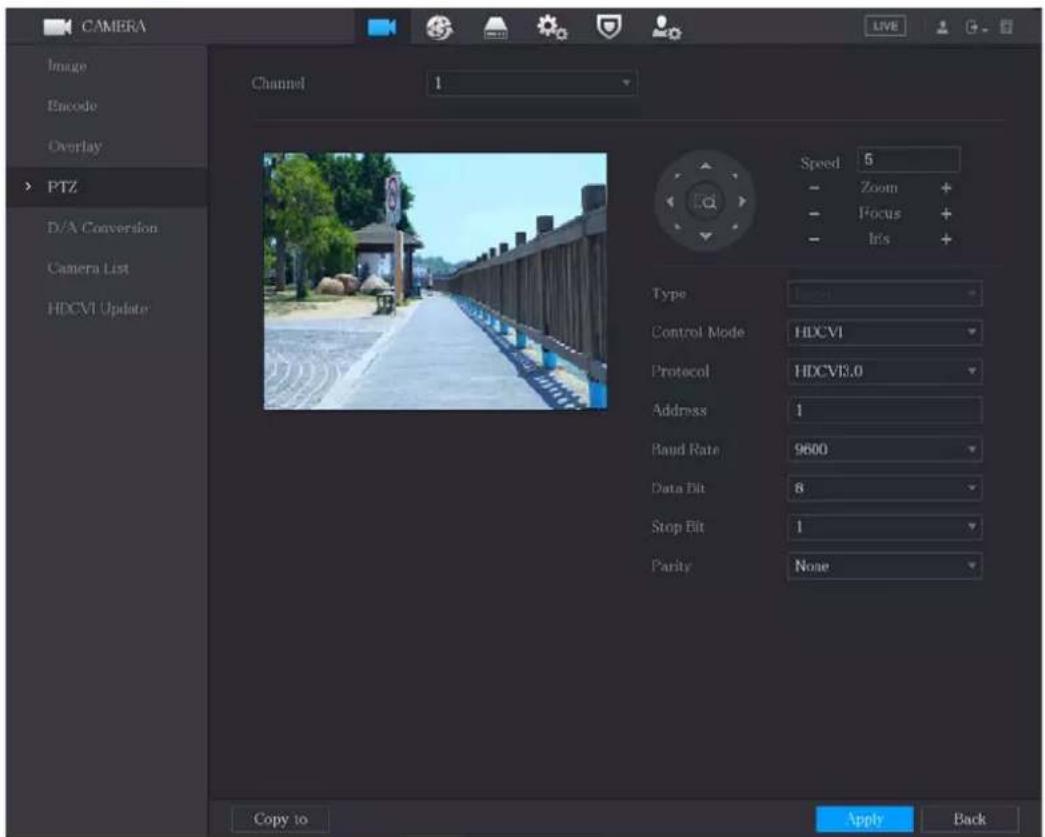Select PTZ in sidebar

107,187
